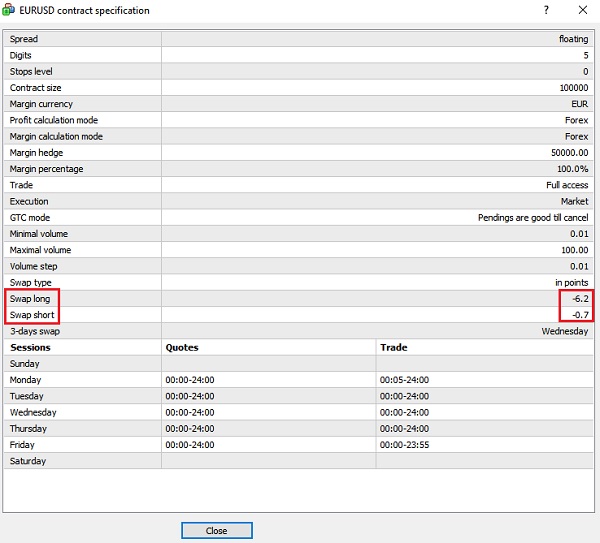Click the GTC mode row label

pyautogui.click(x=30, y=218)
